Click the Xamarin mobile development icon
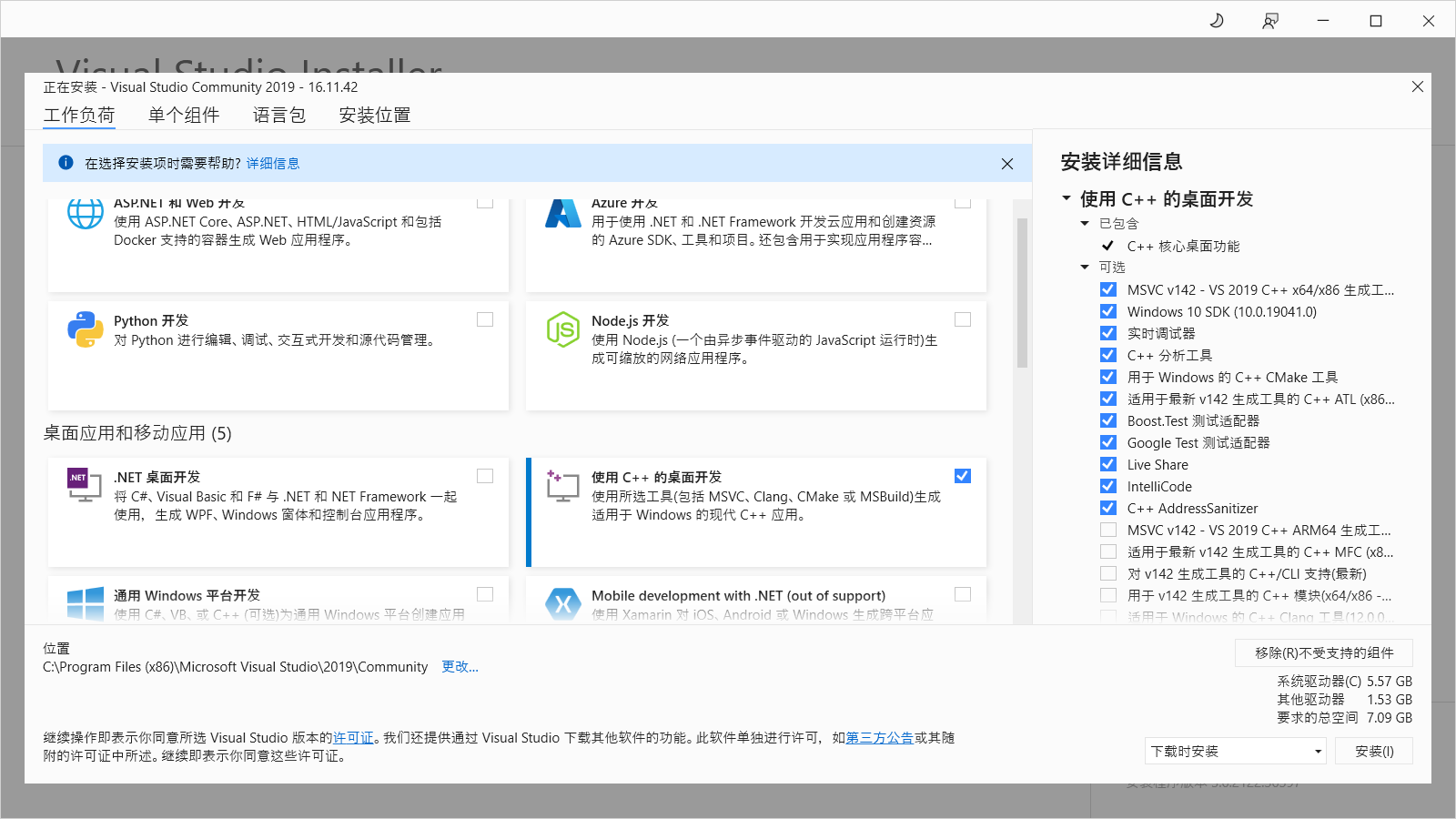Image resolution: width=1456 pixels, height=819 pixels. pyautogui.click(x=562, y=605)
